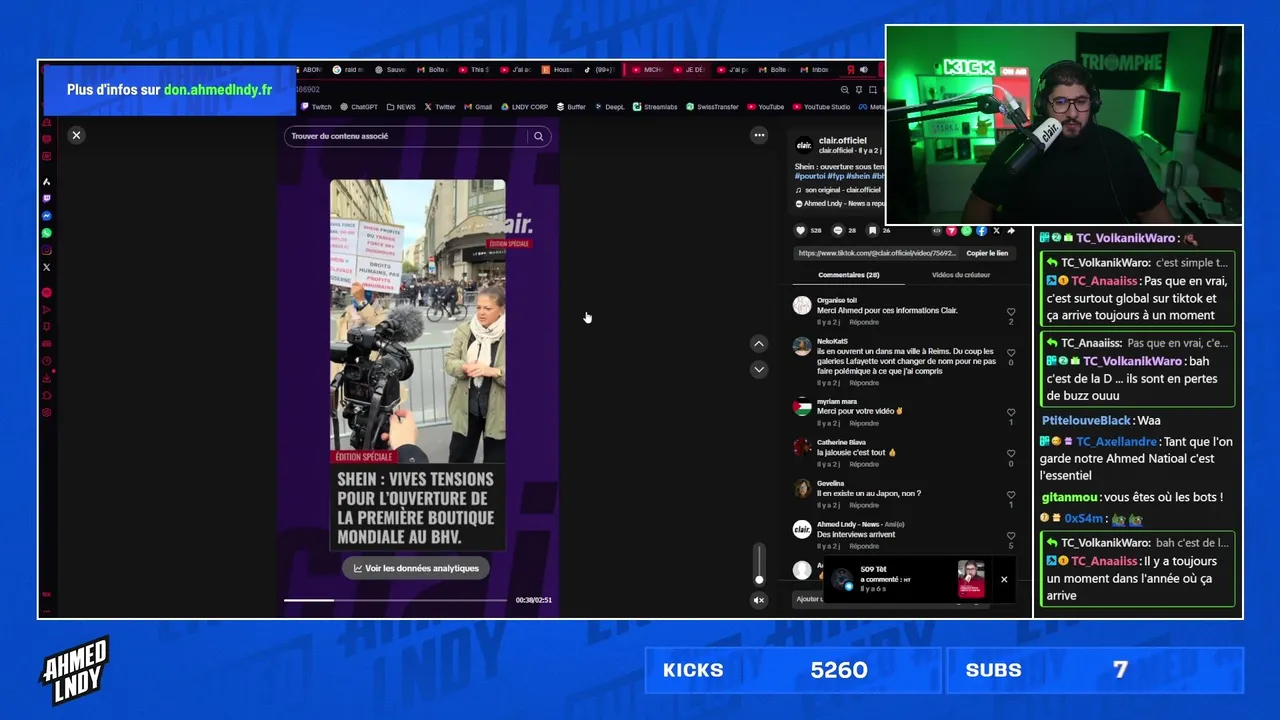Screen dimensions: 1280x720
Task: Bookmark the video with save icon
Action: point(872,230)
